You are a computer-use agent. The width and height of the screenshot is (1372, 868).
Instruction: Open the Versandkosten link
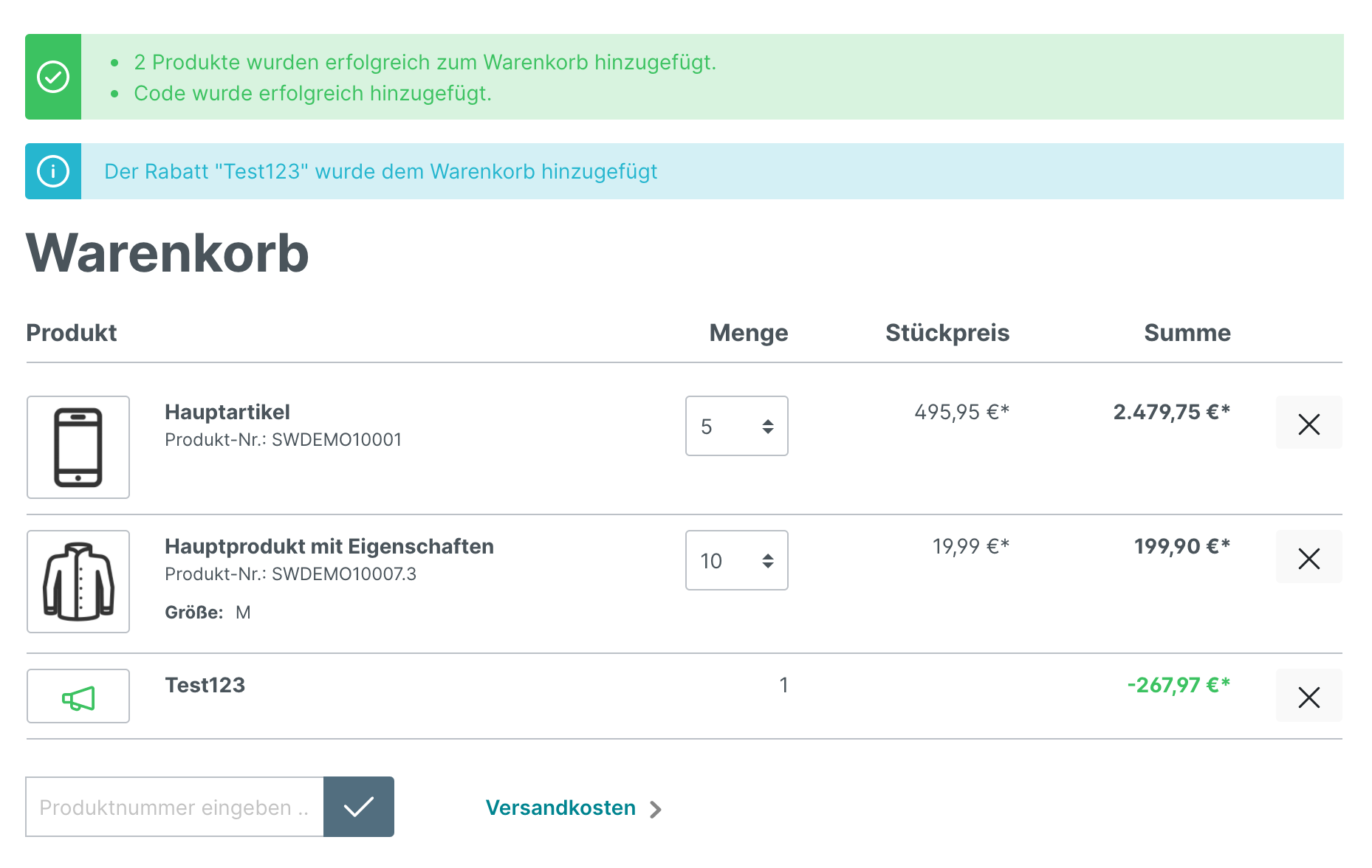[x=560, y=807]
